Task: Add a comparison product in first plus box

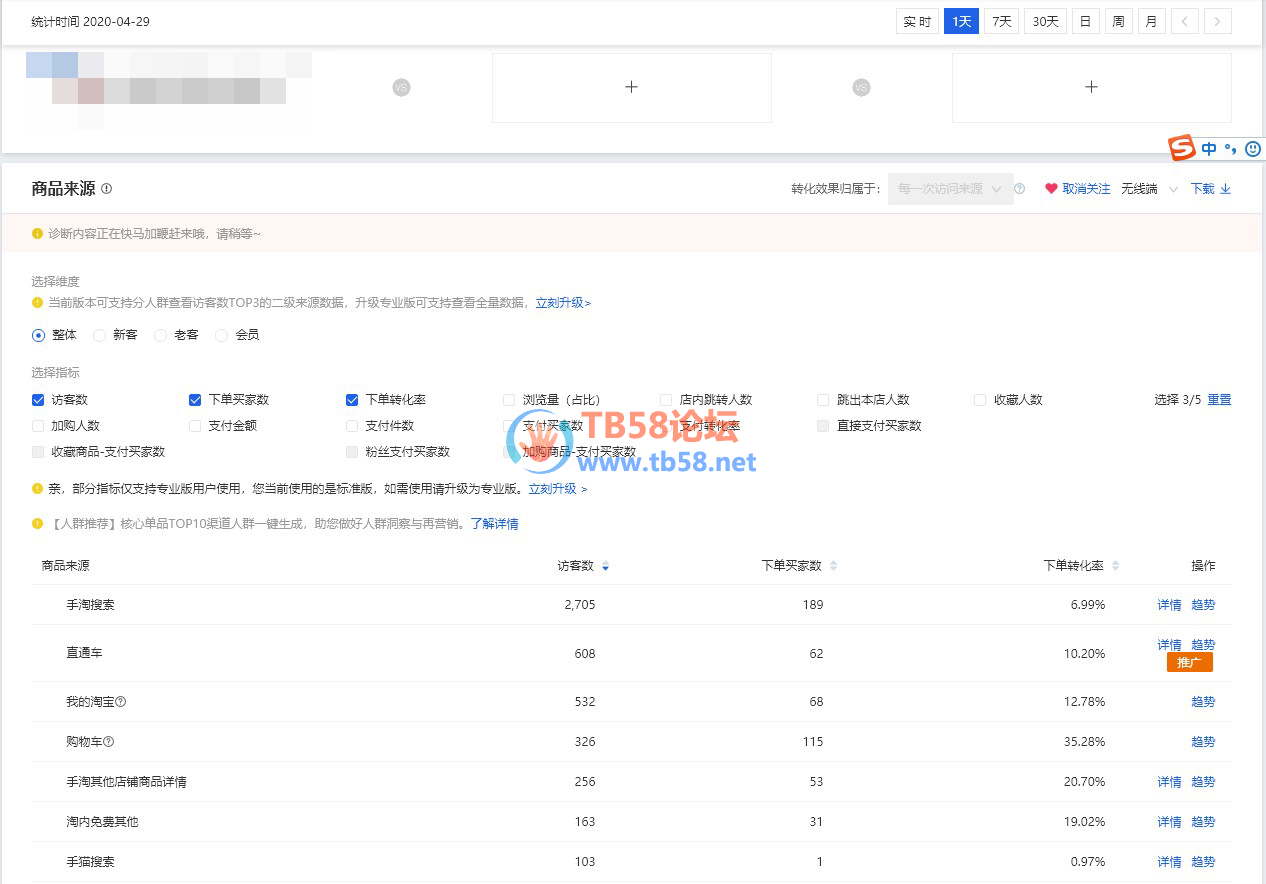Action: click(x=631, y=88)
